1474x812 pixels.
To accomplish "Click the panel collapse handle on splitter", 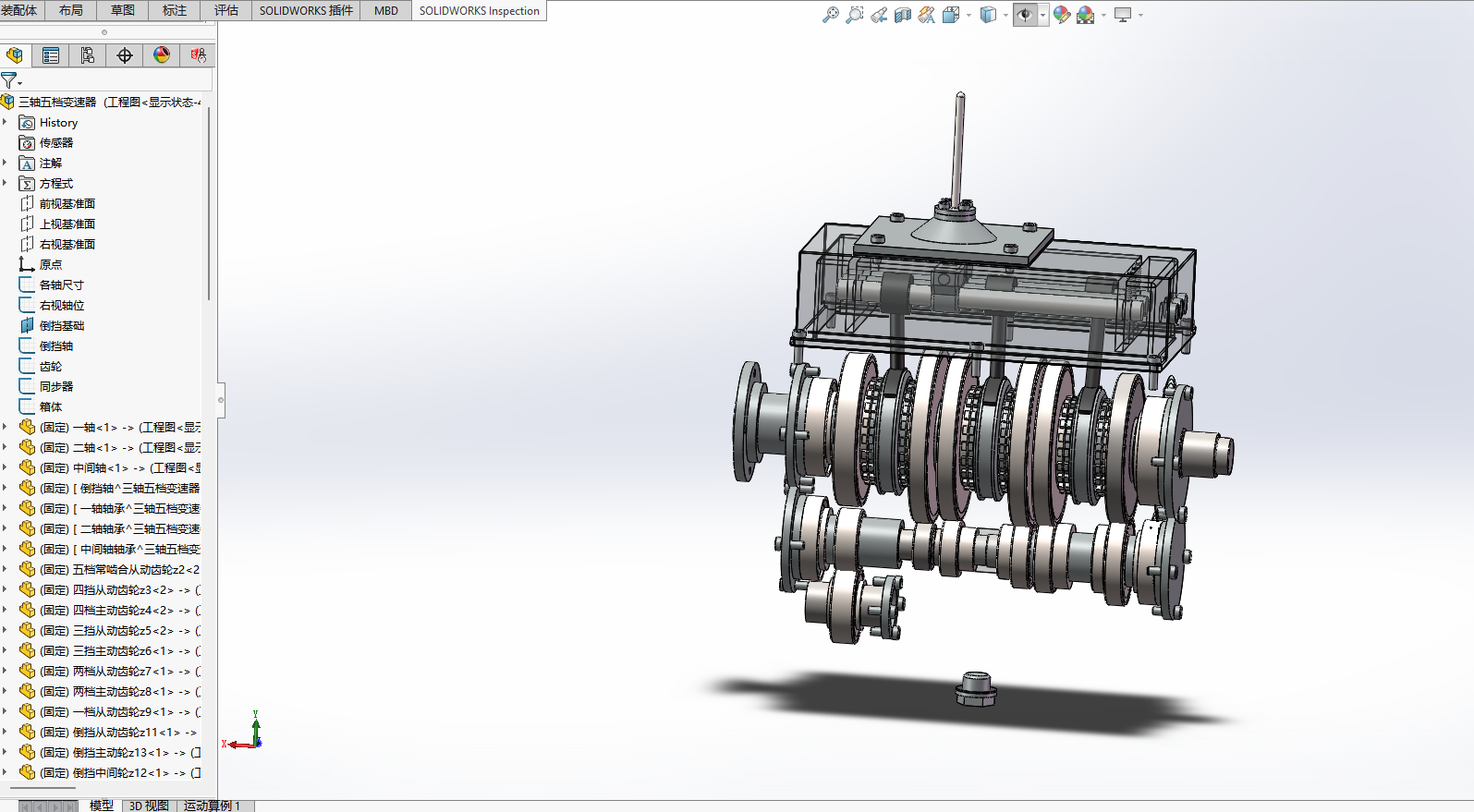I will 221,400.
